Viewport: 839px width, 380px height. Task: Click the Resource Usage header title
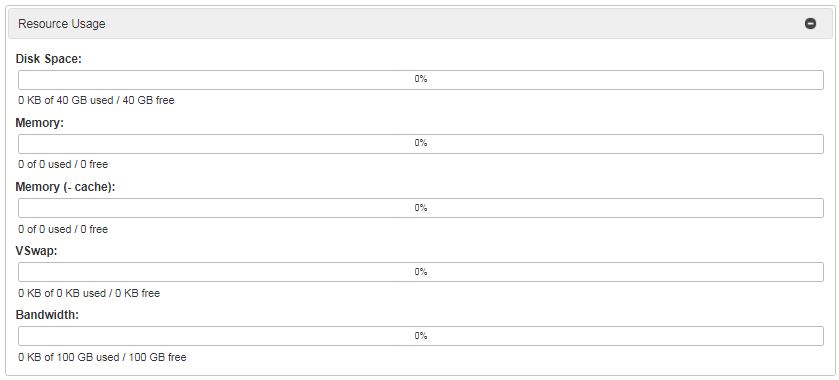pyautogui.click(x=62, y=24)
